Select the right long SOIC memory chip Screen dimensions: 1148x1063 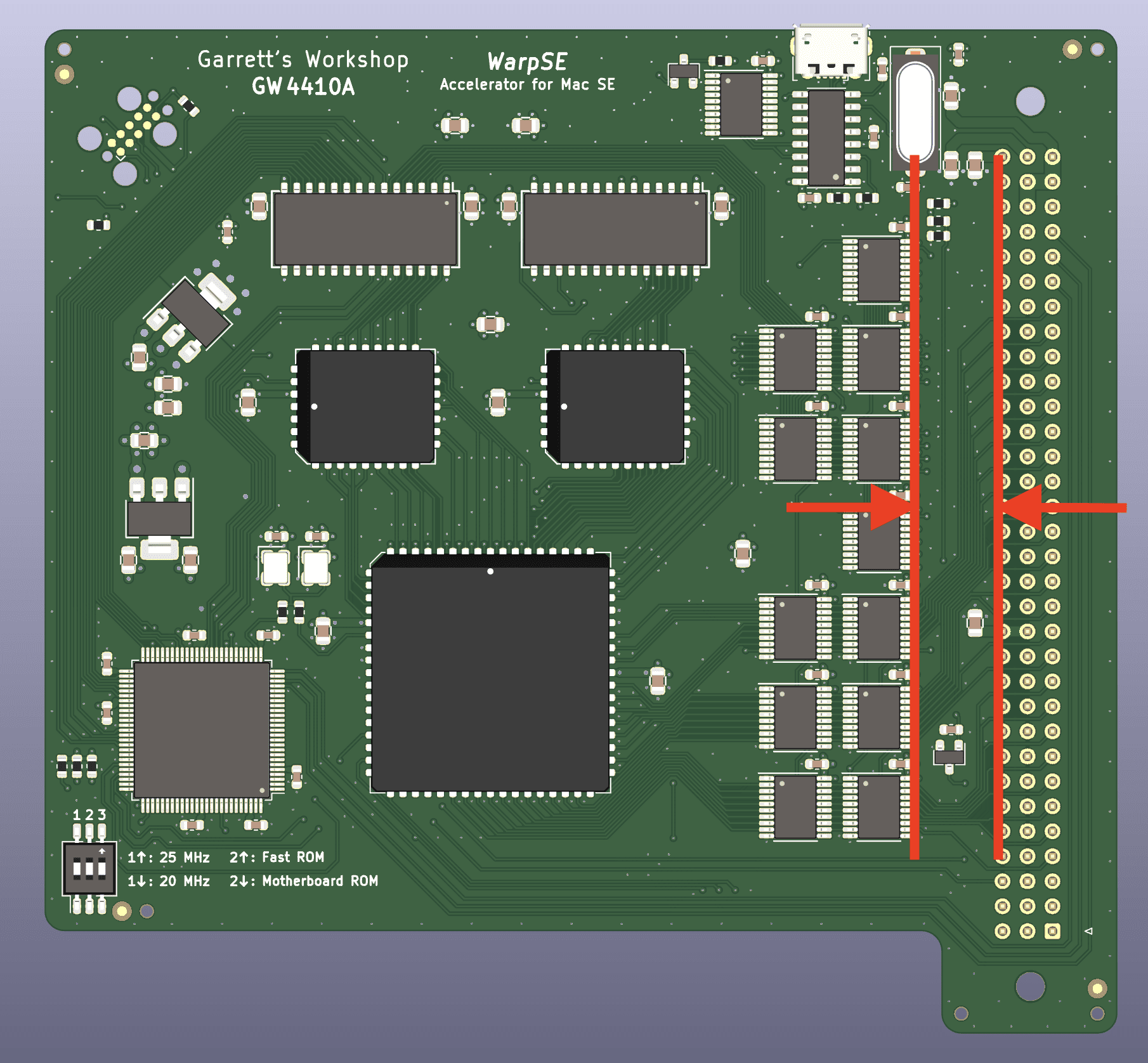(616, 229)
